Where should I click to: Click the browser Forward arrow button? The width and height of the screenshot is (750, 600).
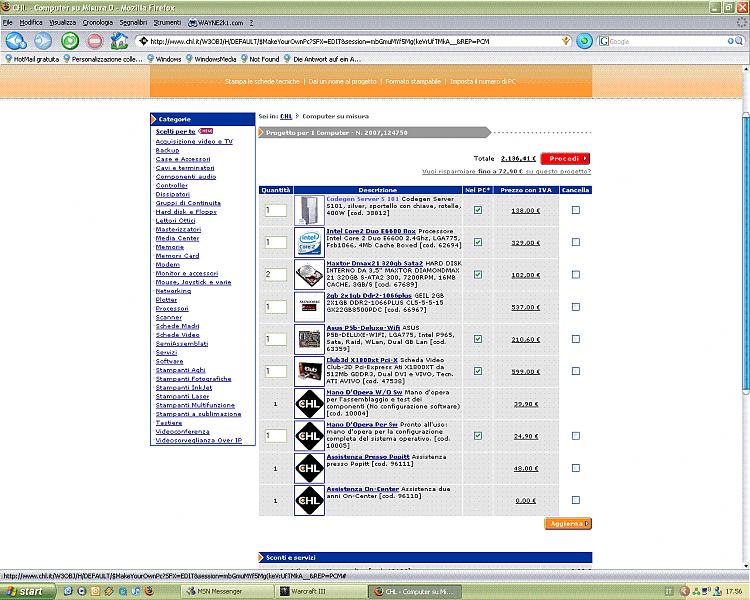pos(43,41)
